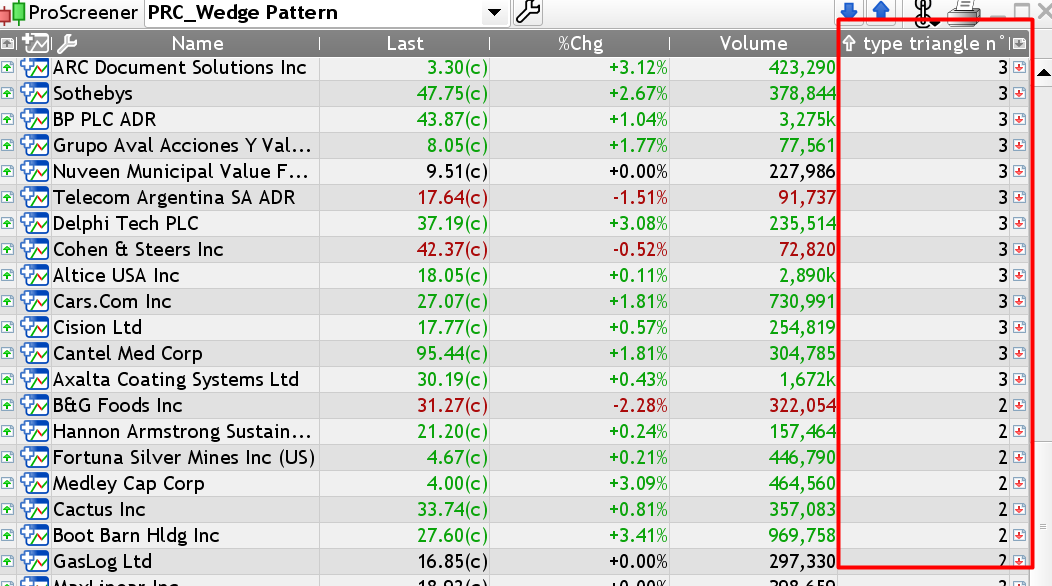Image resolution: width=1052 pixels, height=586 pixels.
Task: Click the blue up arrow button
Action: pos(881,11)
